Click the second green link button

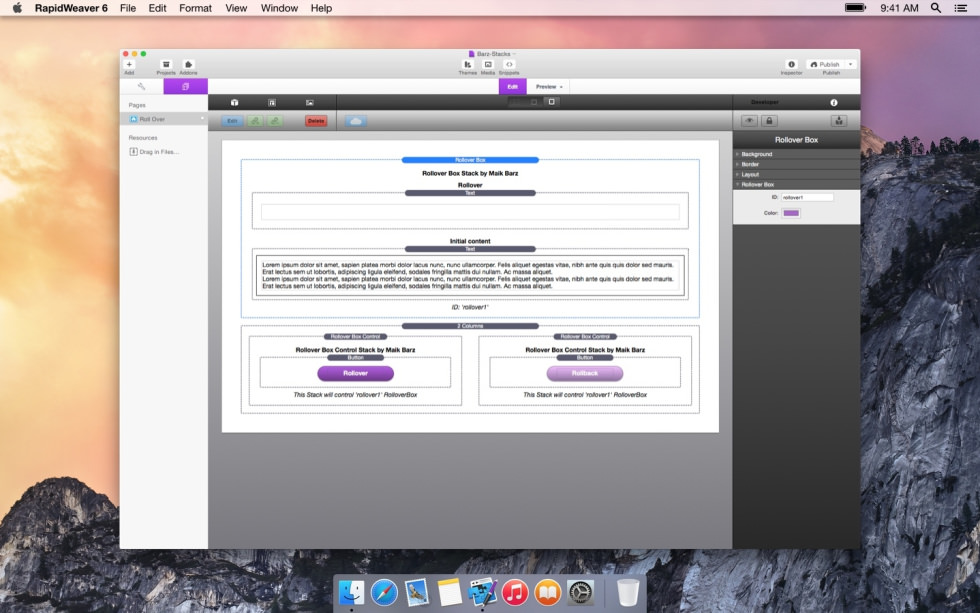pyautogui.click(x=275, y=121)
